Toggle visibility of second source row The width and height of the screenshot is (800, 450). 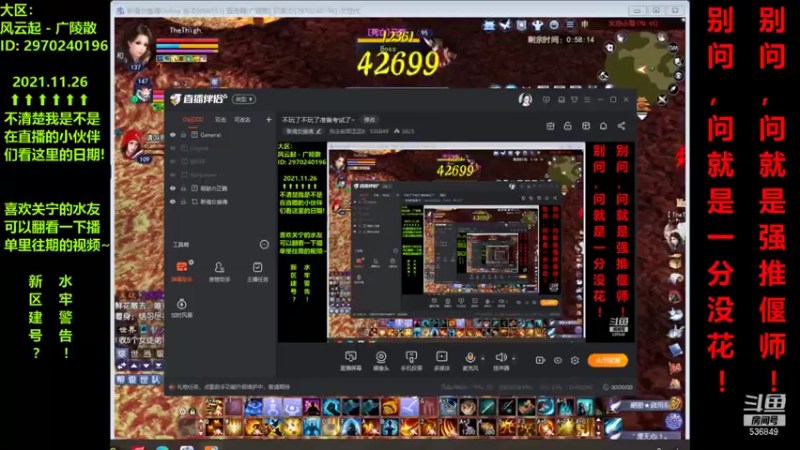(x=173, y=148)
